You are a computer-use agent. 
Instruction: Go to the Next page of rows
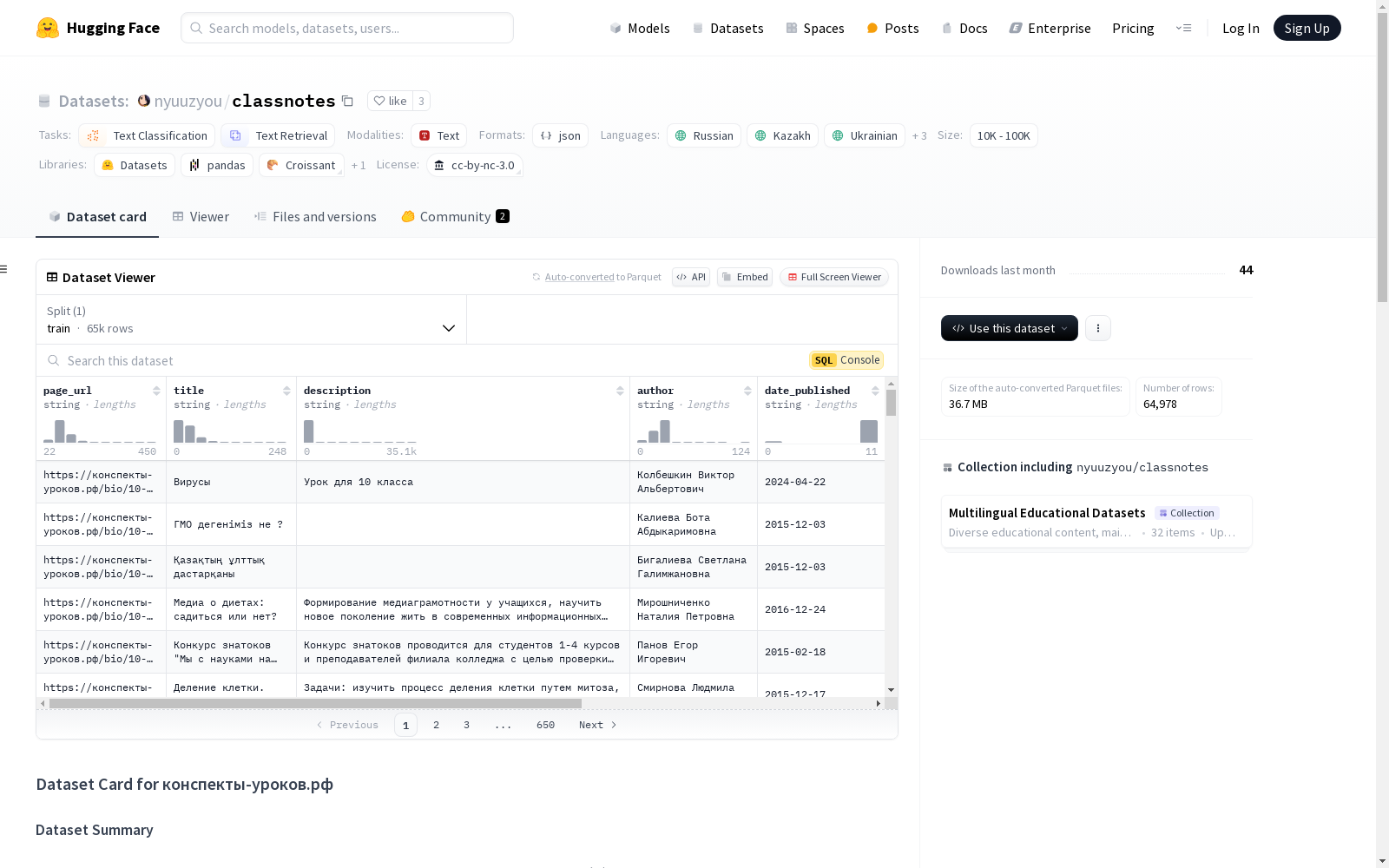pos(598,725)
